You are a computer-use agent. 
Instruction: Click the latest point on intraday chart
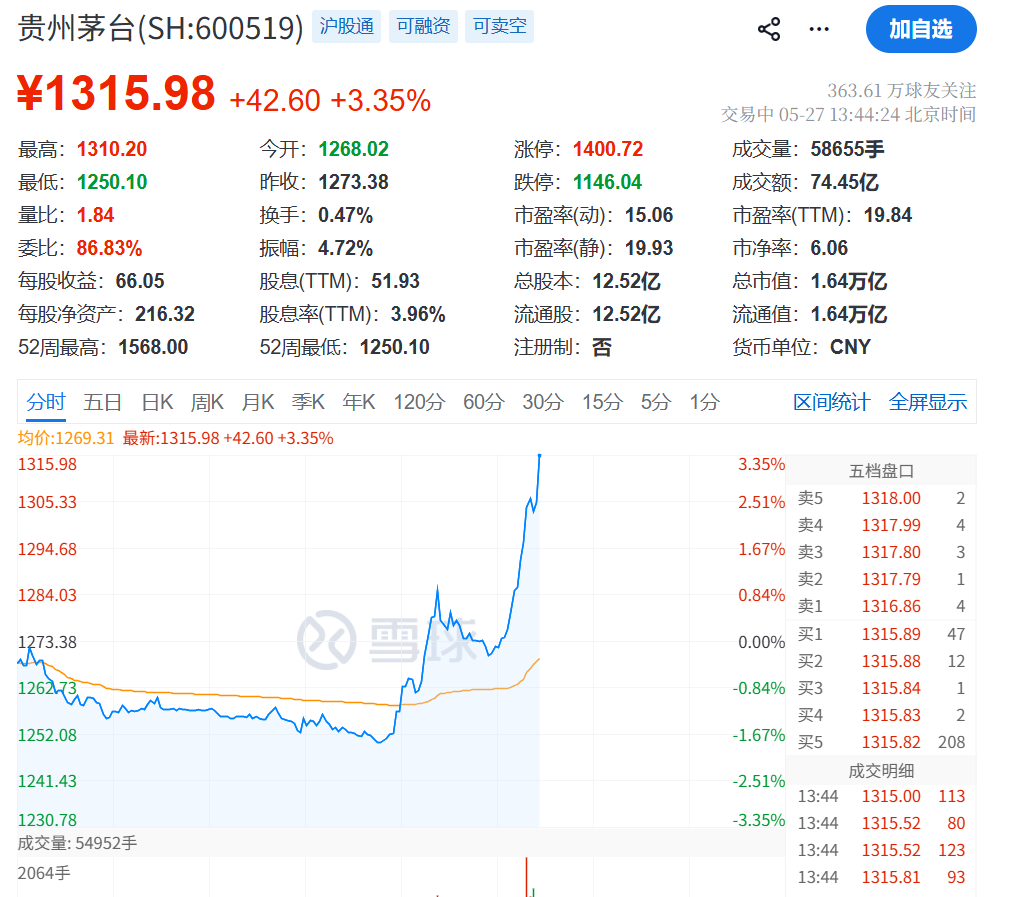click(540, 456)
